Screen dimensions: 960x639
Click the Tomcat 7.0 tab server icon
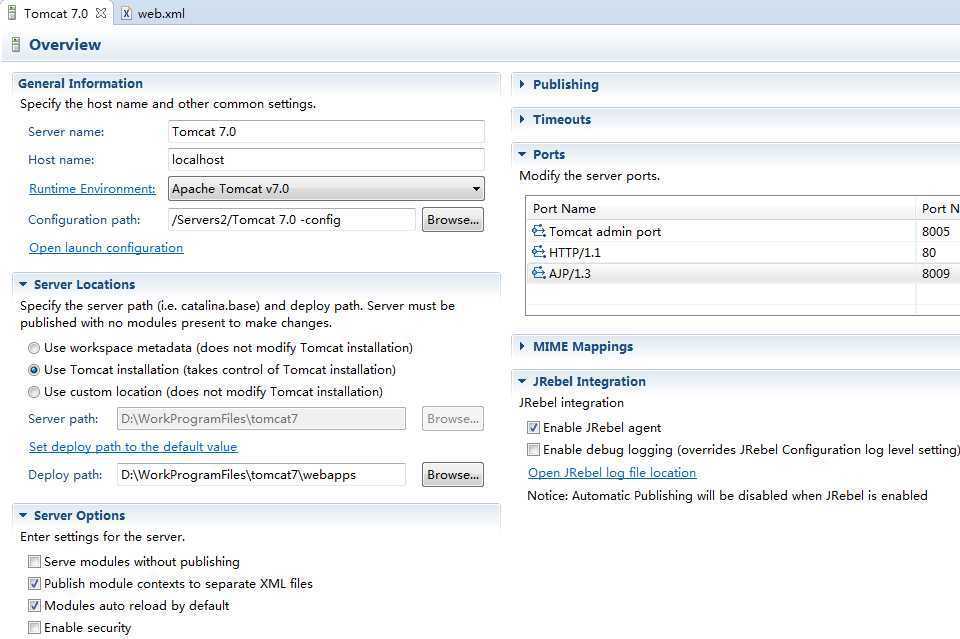pos(12,14)
